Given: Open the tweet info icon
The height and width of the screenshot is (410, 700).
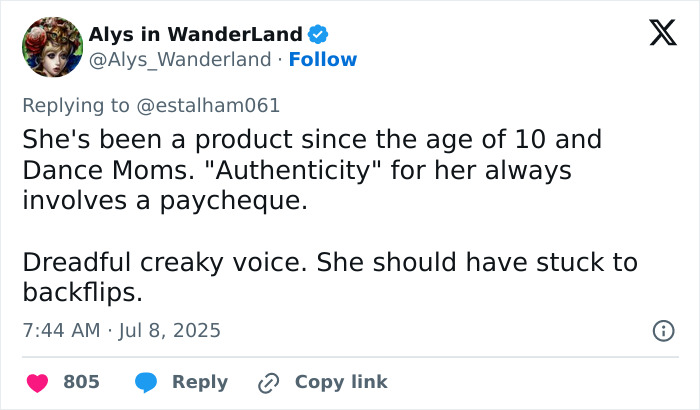Looking at the screenshot, I should point(662,330).
